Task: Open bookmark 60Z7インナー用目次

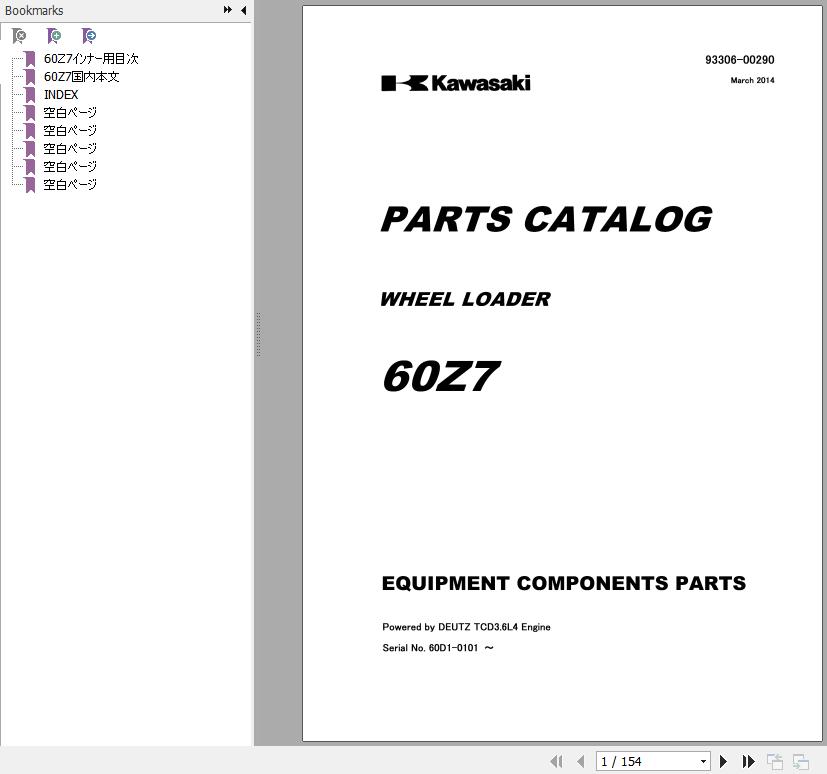Action: click(x=91, y=59)
